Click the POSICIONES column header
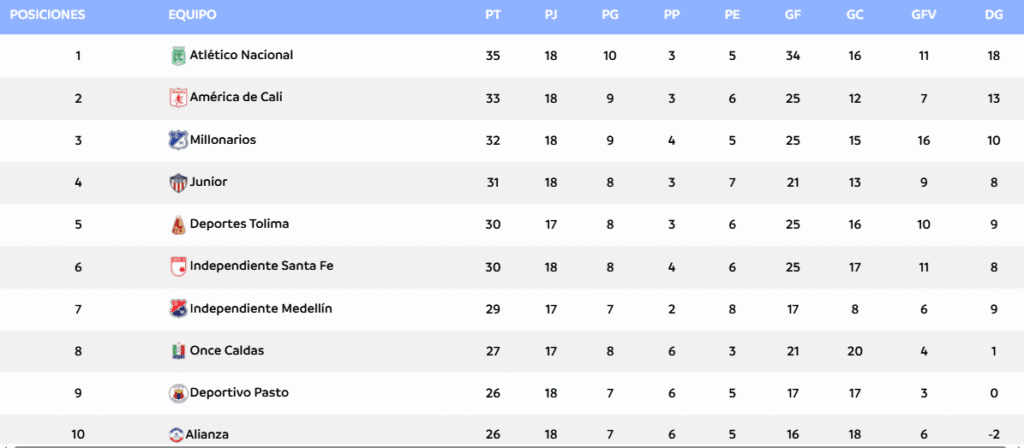This screenshot has width=1024, height=448. tap(48, 15)
